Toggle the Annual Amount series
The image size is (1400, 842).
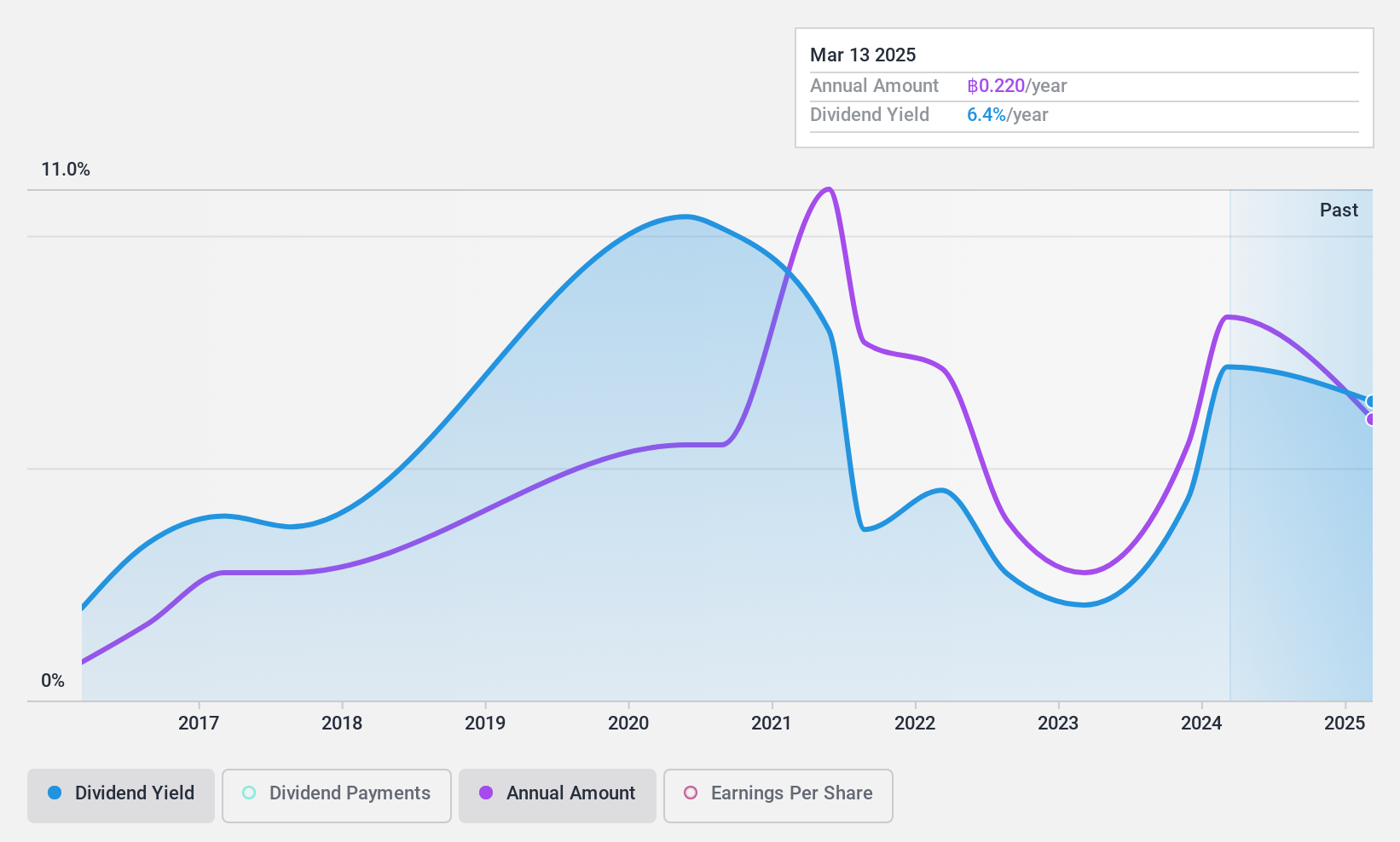pyautogui.click(x=558, y=796)
